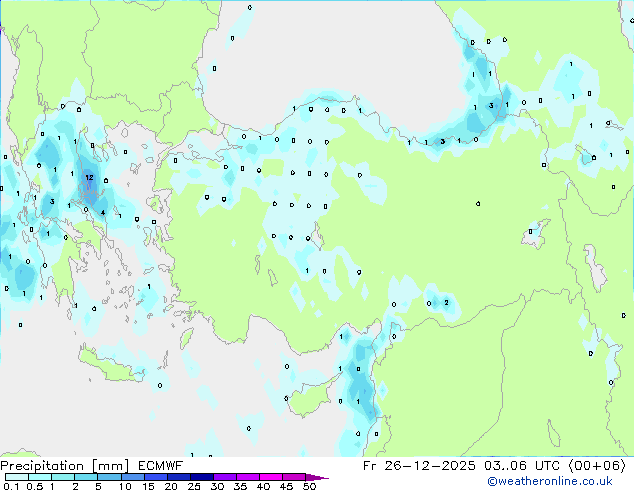The image size is (634, 490).
Task: Click the 0.5–1 mm legend swatch
Action: (40, 477)
